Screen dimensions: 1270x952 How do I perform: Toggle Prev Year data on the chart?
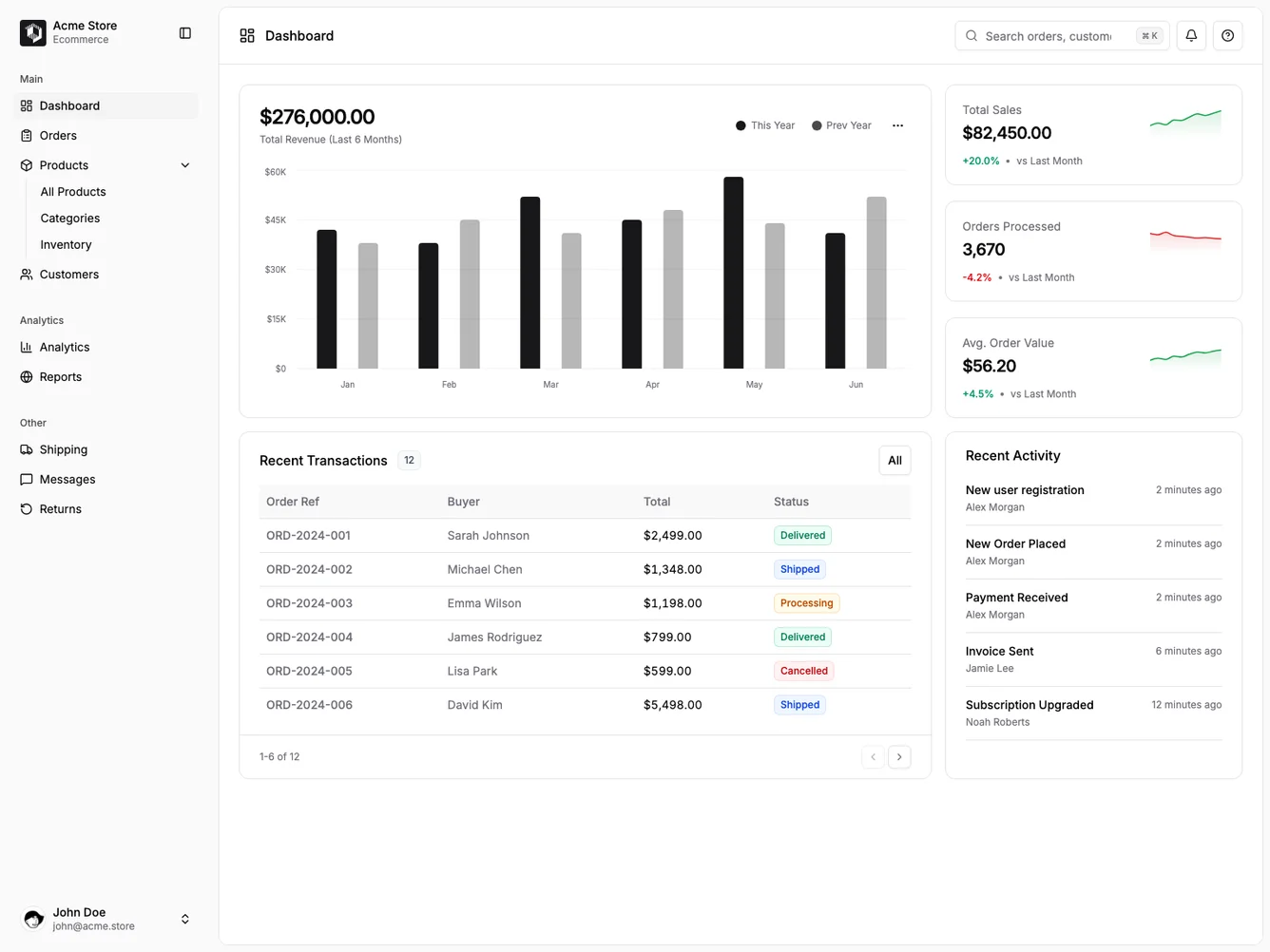coord(840,124)
